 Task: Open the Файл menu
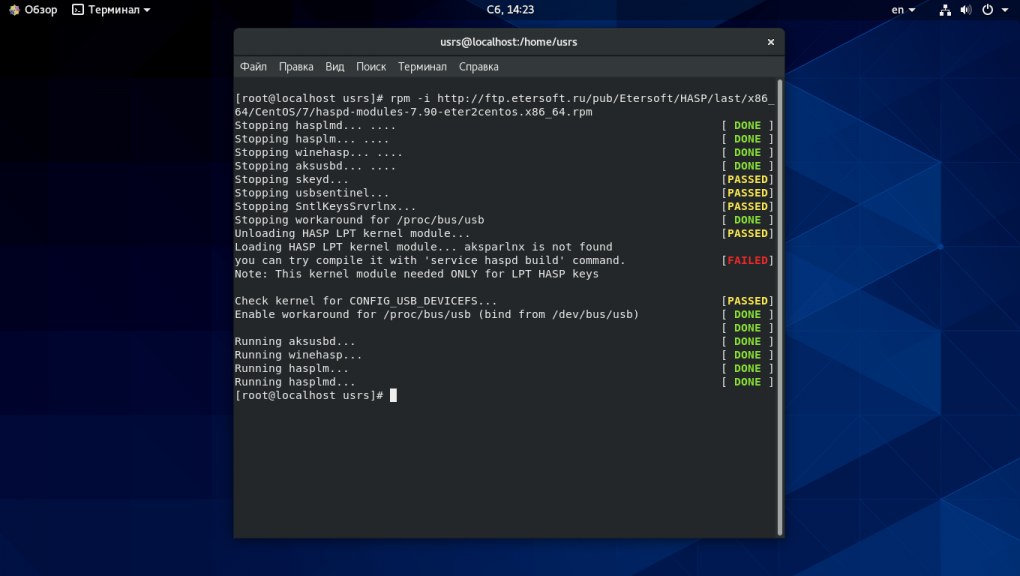tap(253, 67)
